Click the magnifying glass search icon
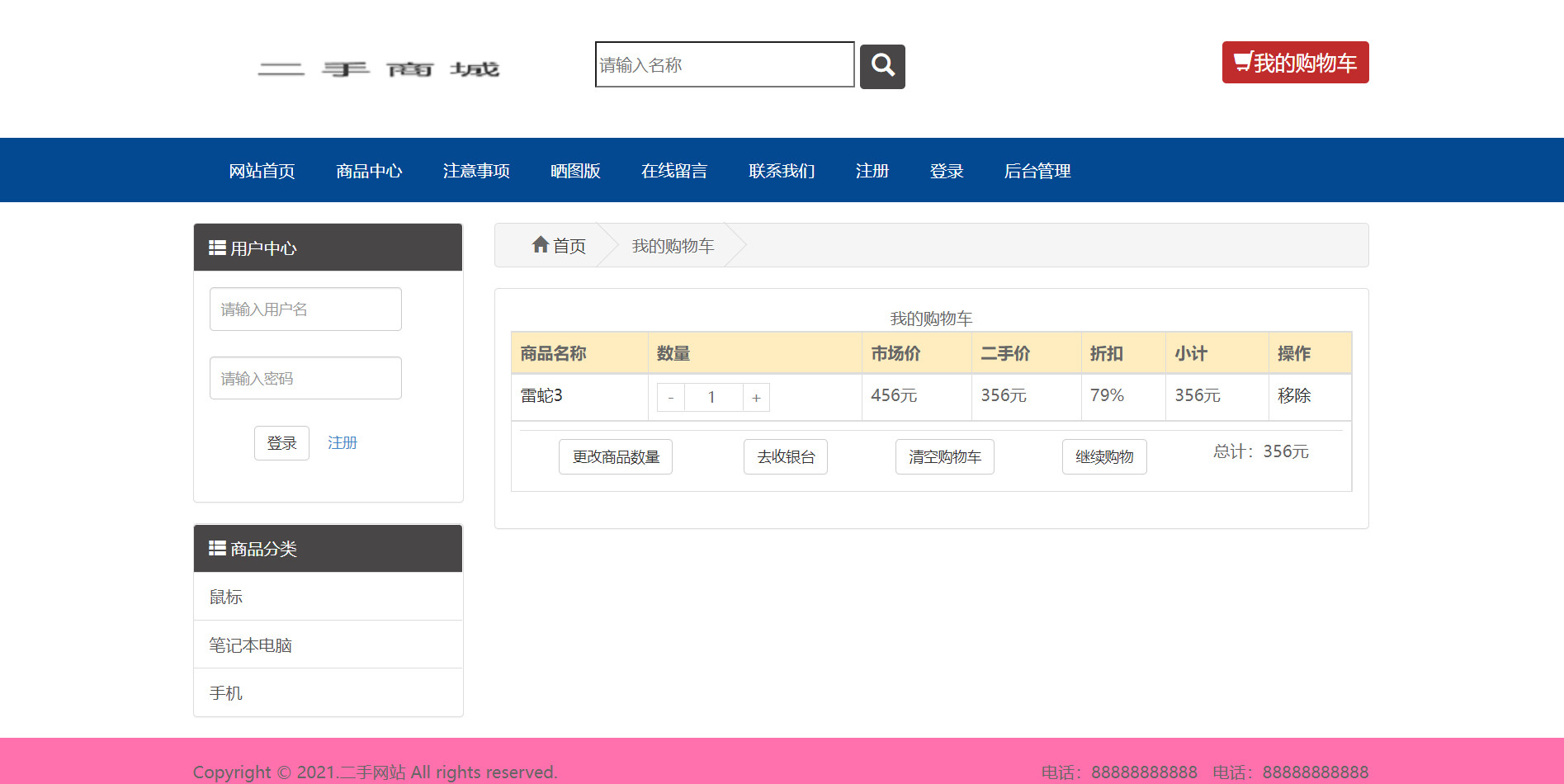Screen dimensions: 1564x784 pos(882,66)
